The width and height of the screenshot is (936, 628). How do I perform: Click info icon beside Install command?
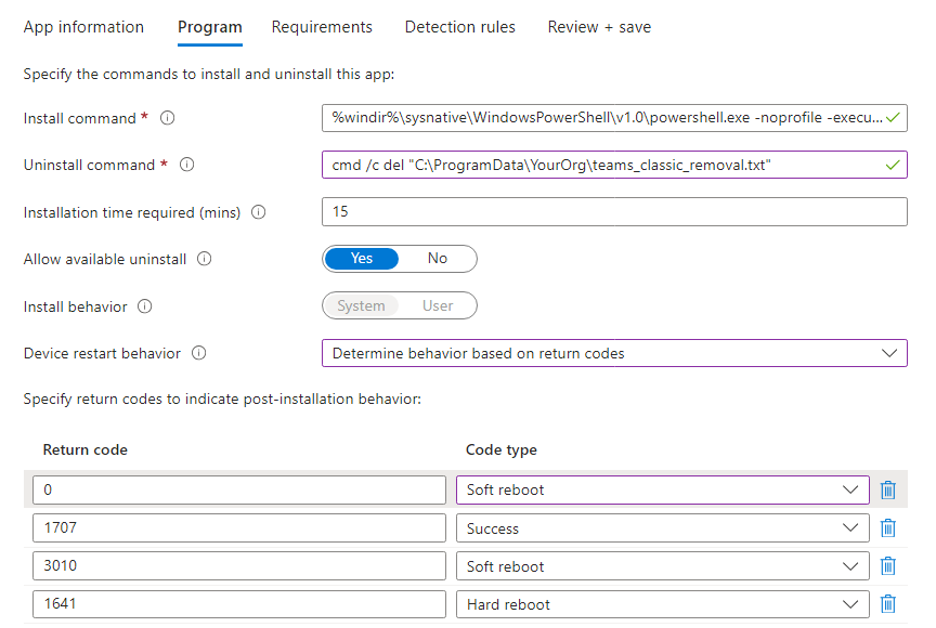click(x=167, y=118)
